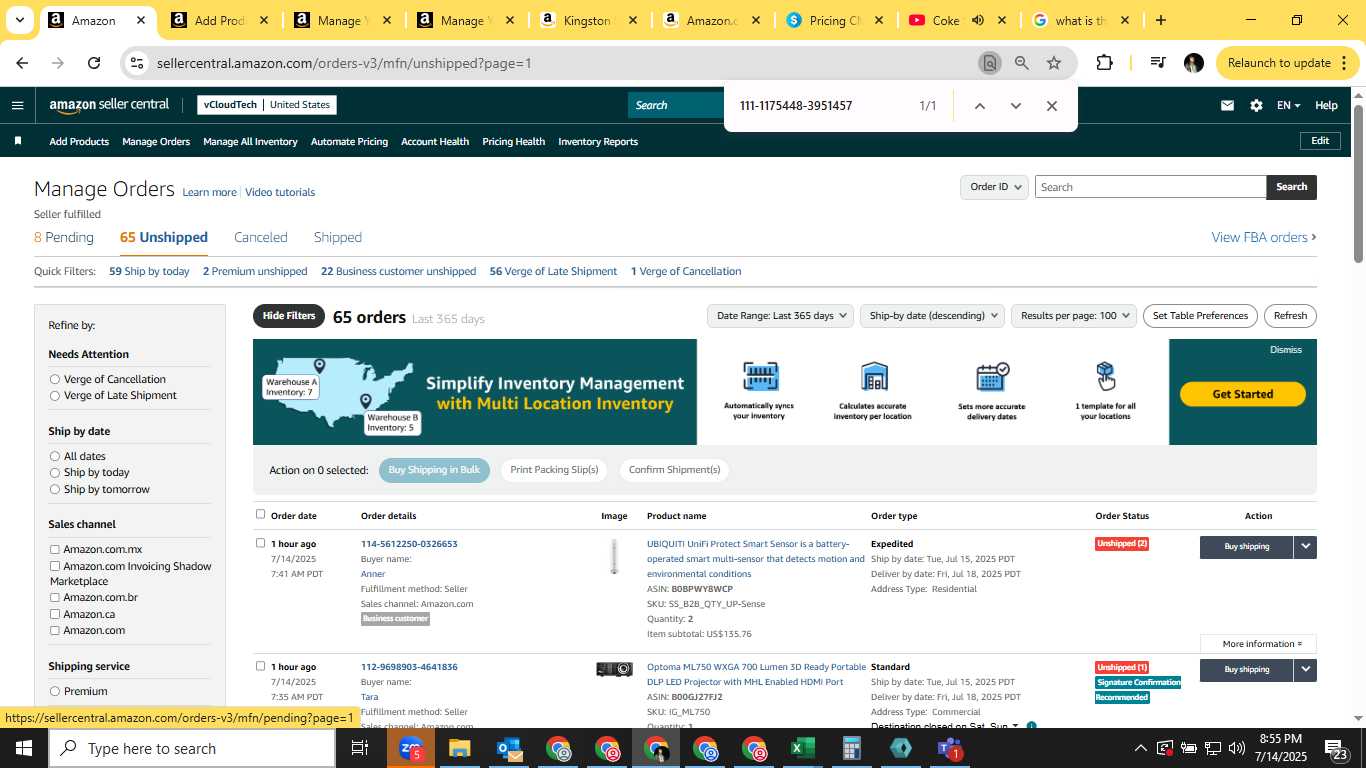Open Automate Pricing menu item
The height and width of the screenshot is (768, 1366).
[349, 141]
